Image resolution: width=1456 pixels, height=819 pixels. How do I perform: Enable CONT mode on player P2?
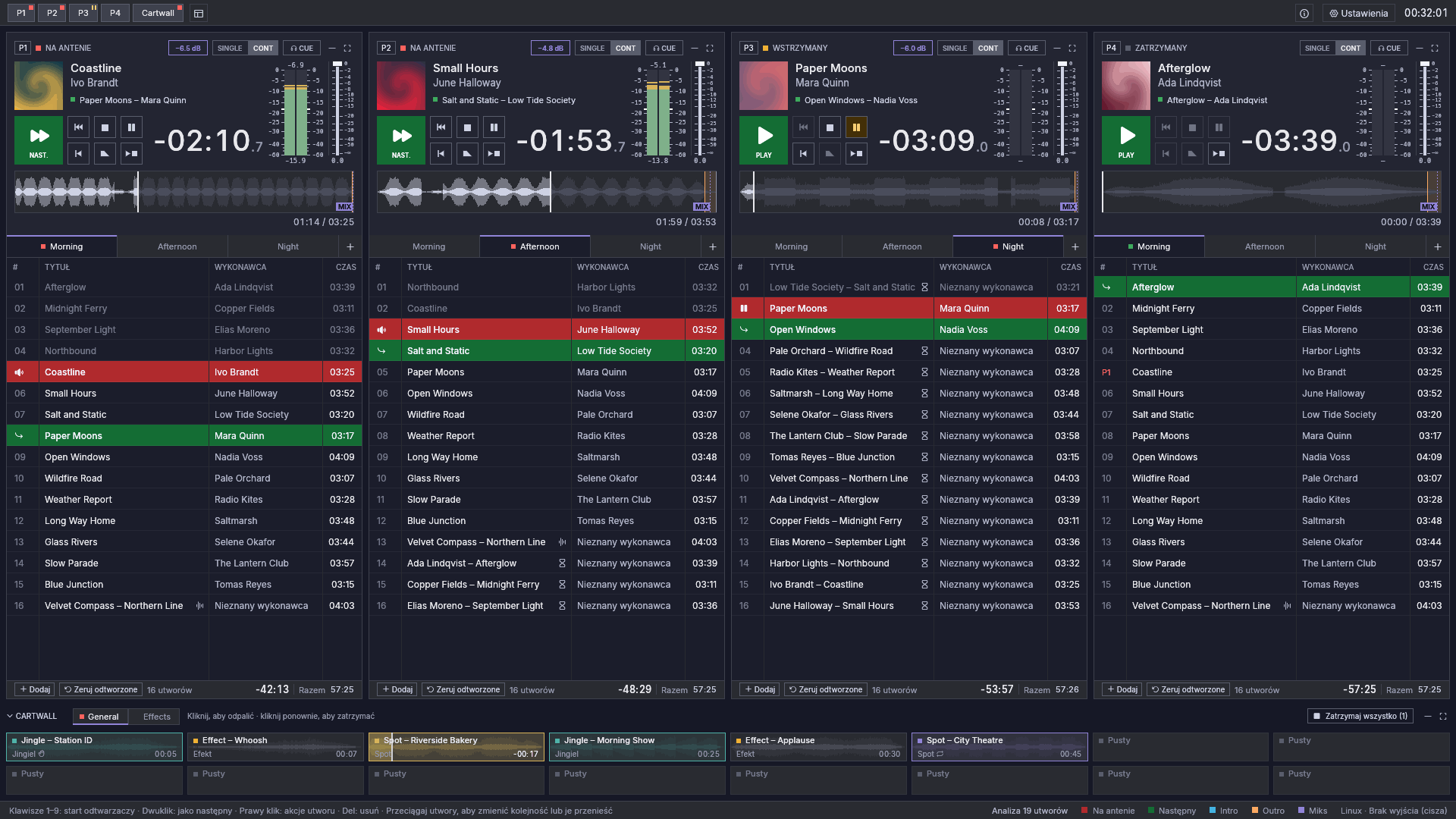point(626,48)
